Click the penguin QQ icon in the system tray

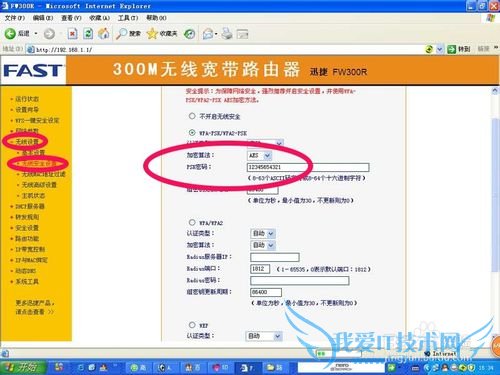[x=445, y=368]
